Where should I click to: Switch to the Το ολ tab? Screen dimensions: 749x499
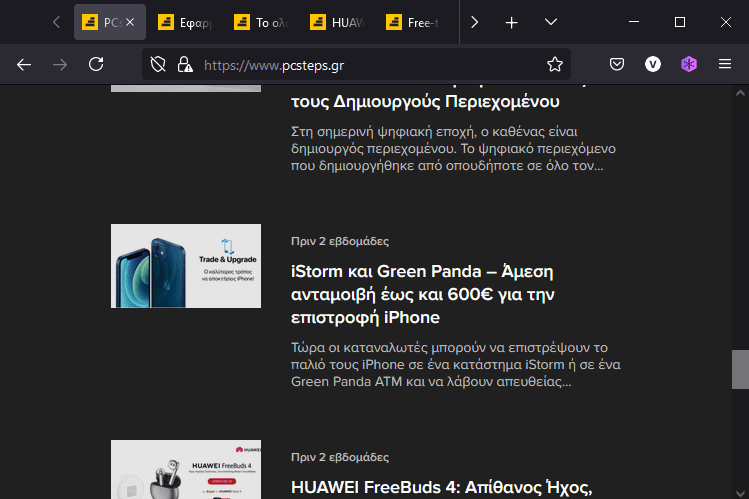(261, 22)
